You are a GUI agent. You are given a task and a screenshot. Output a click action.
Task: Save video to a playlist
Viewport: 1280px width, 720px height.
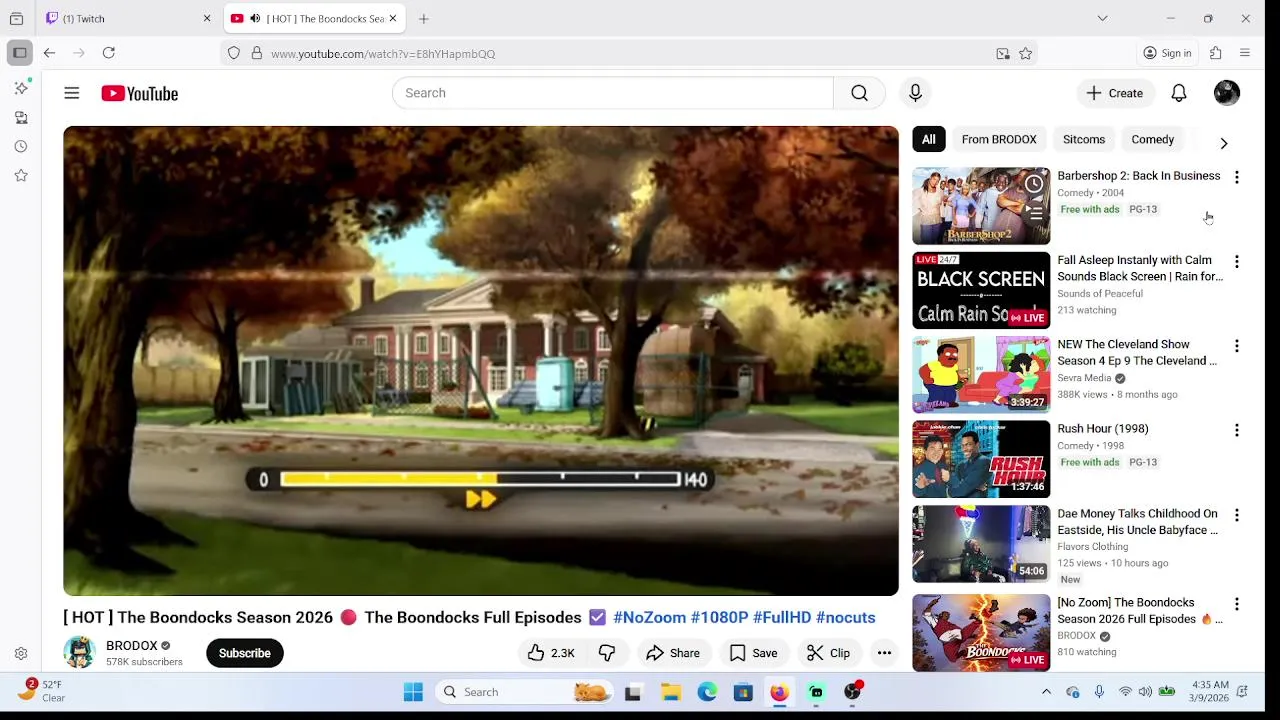click(753, 653)
